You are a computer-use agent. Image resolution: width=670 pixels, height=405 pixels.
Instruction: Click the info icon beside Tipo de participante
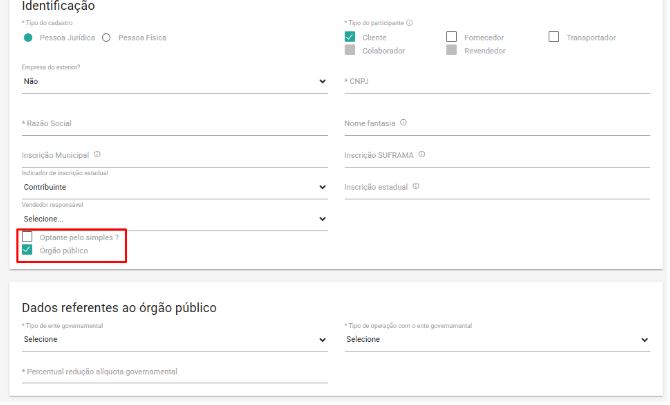click(411, 22)
